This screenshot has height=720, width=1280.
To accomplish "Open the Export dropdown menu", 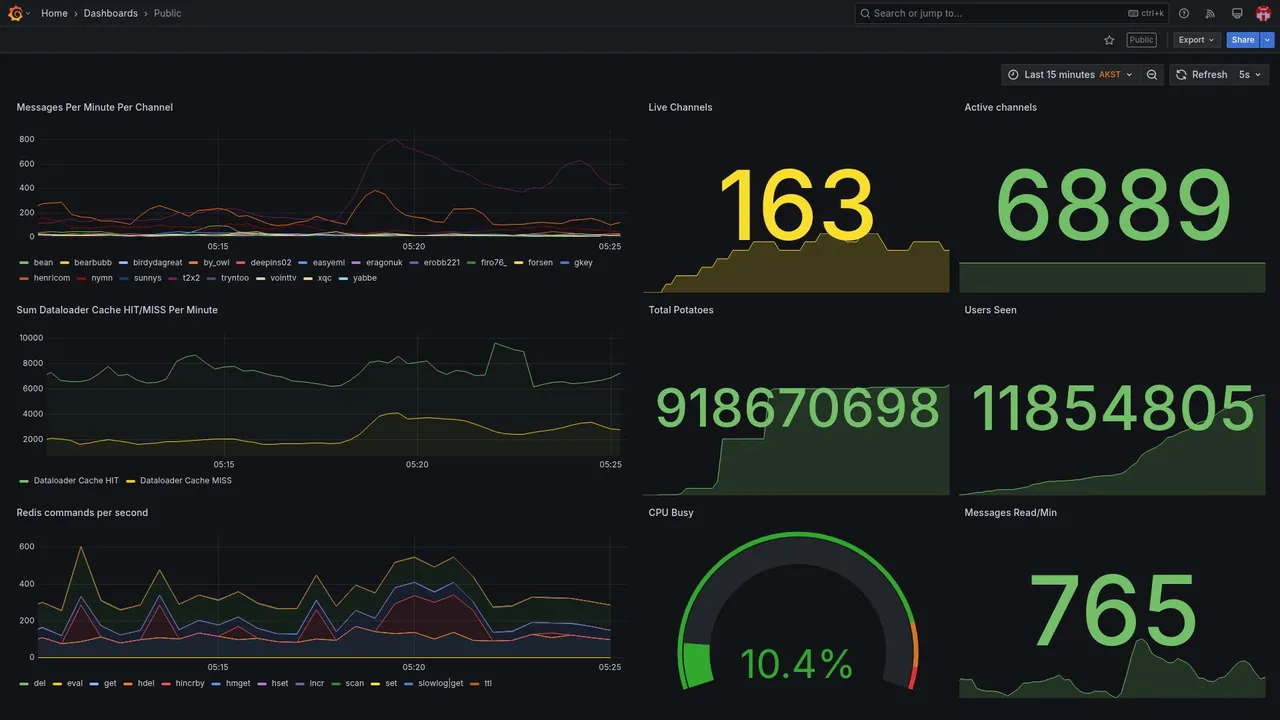I will pos(1197,40).
